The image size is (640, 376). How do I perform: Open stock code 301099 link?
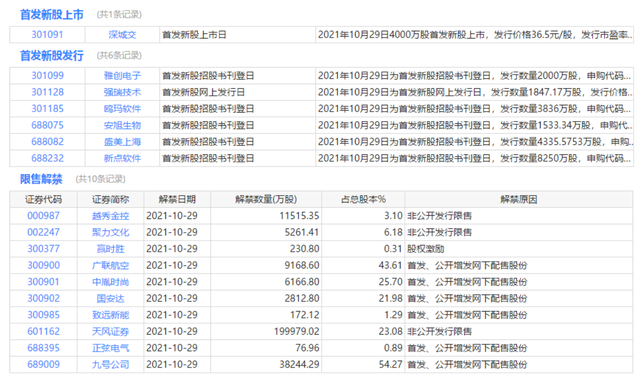pos(47,76)
